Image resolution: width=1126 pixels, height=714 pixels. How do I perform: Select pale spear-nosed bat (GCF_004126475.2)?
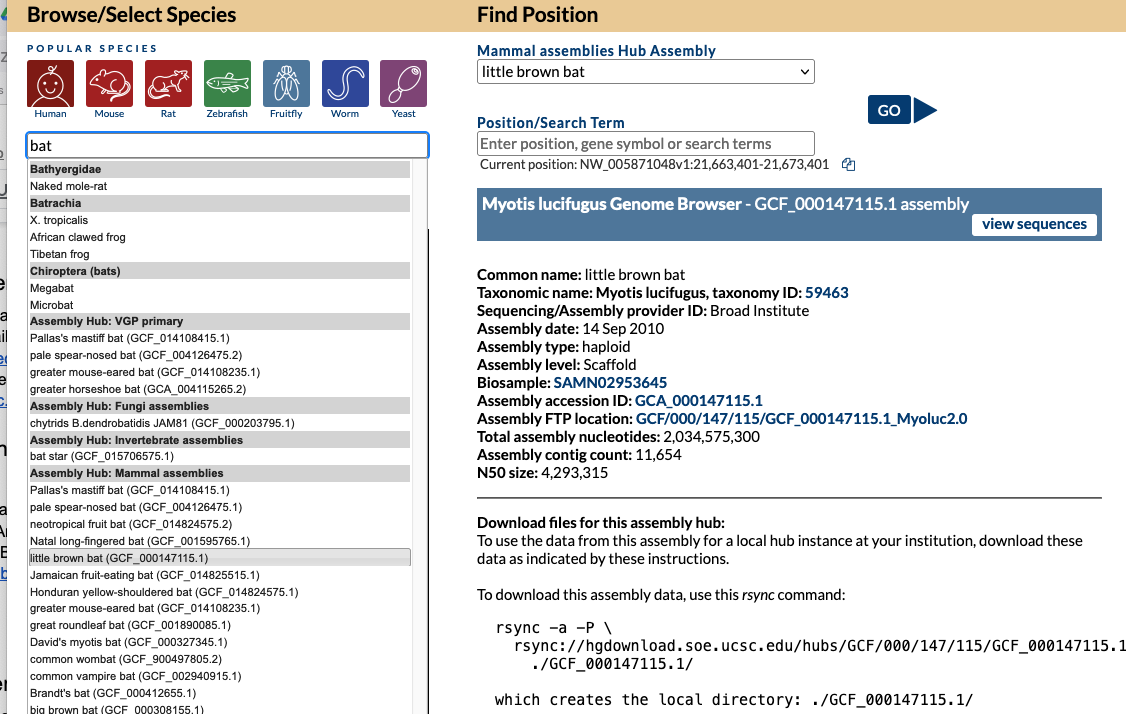(x=220, y=356)
